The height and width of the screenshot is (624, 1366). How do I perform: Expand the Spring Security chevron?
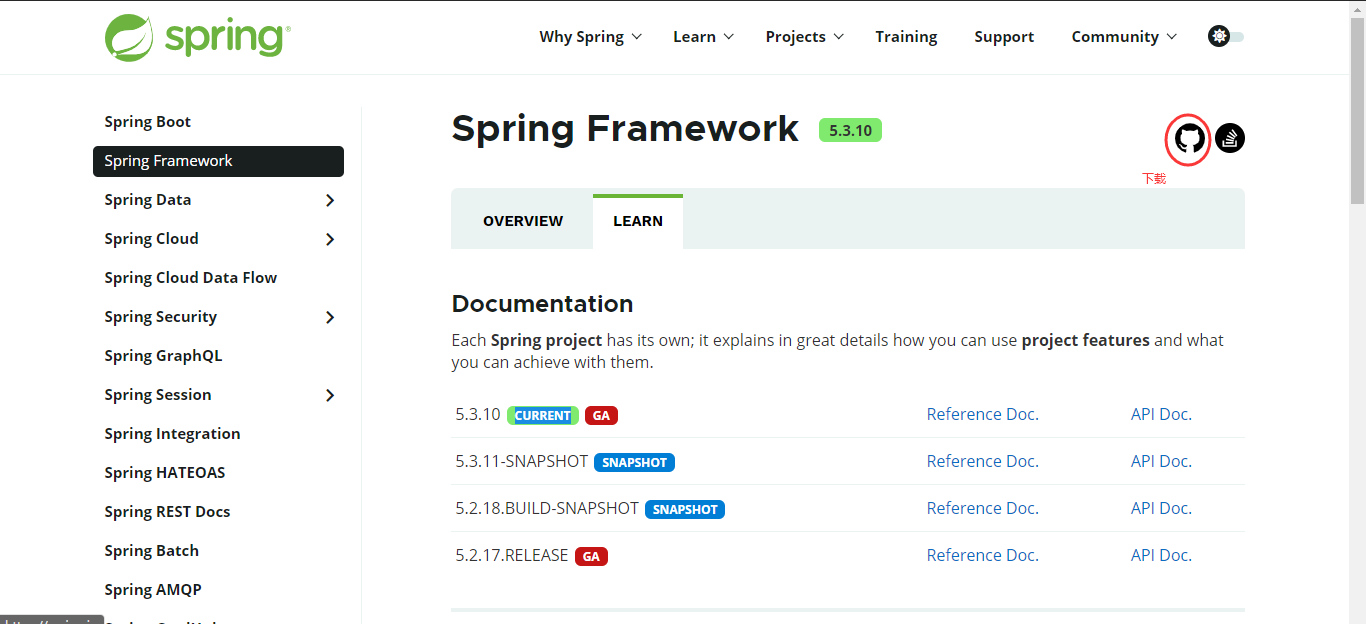[330, 317]
